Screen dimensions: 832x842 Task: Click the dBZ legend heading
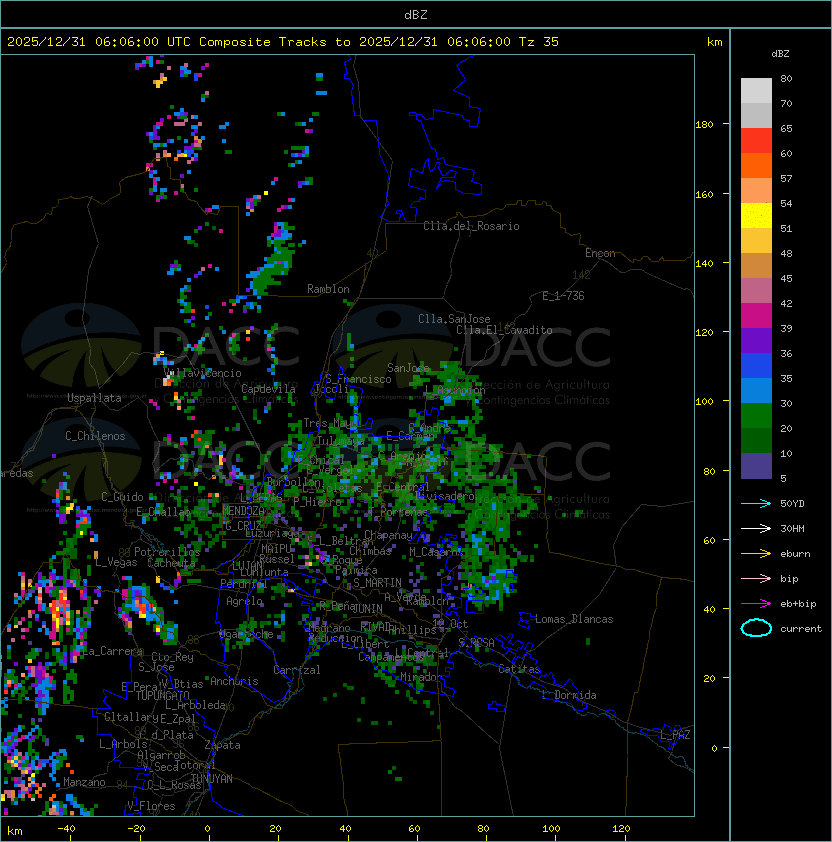pyautogui.click(x=780, y=54)
